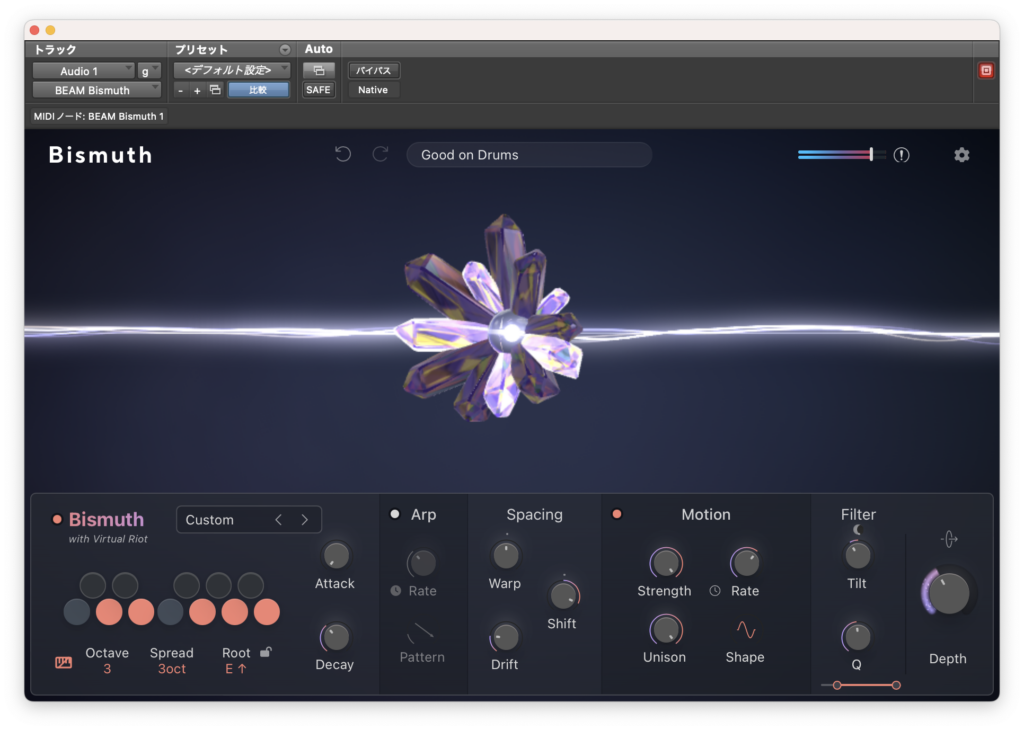The width and height of the screenshot is (1024, 730).
Task: Open the Custom scale dropdown
Action: 248,520
